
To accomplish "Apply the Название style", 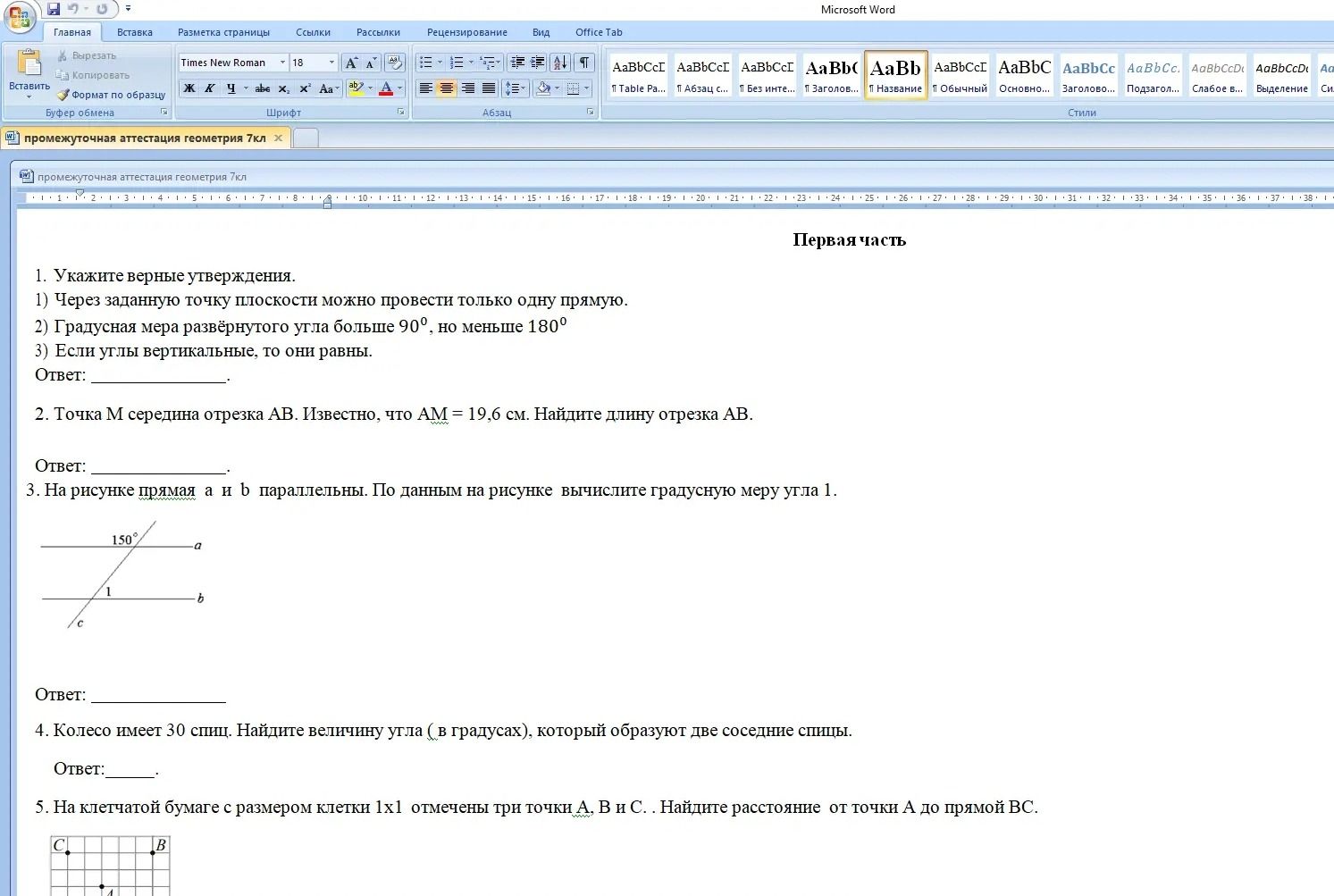I will (895, 75).
